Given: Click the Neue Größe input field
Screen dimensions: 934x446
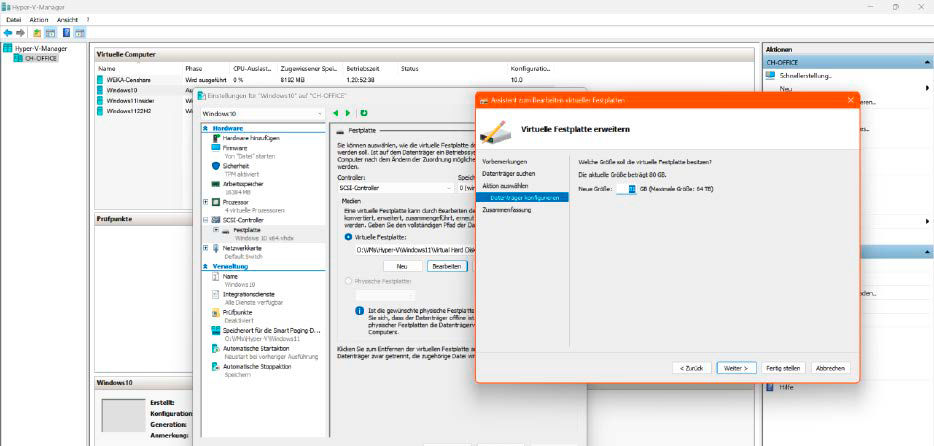Looking at the screenshot, I should point(626,189).
